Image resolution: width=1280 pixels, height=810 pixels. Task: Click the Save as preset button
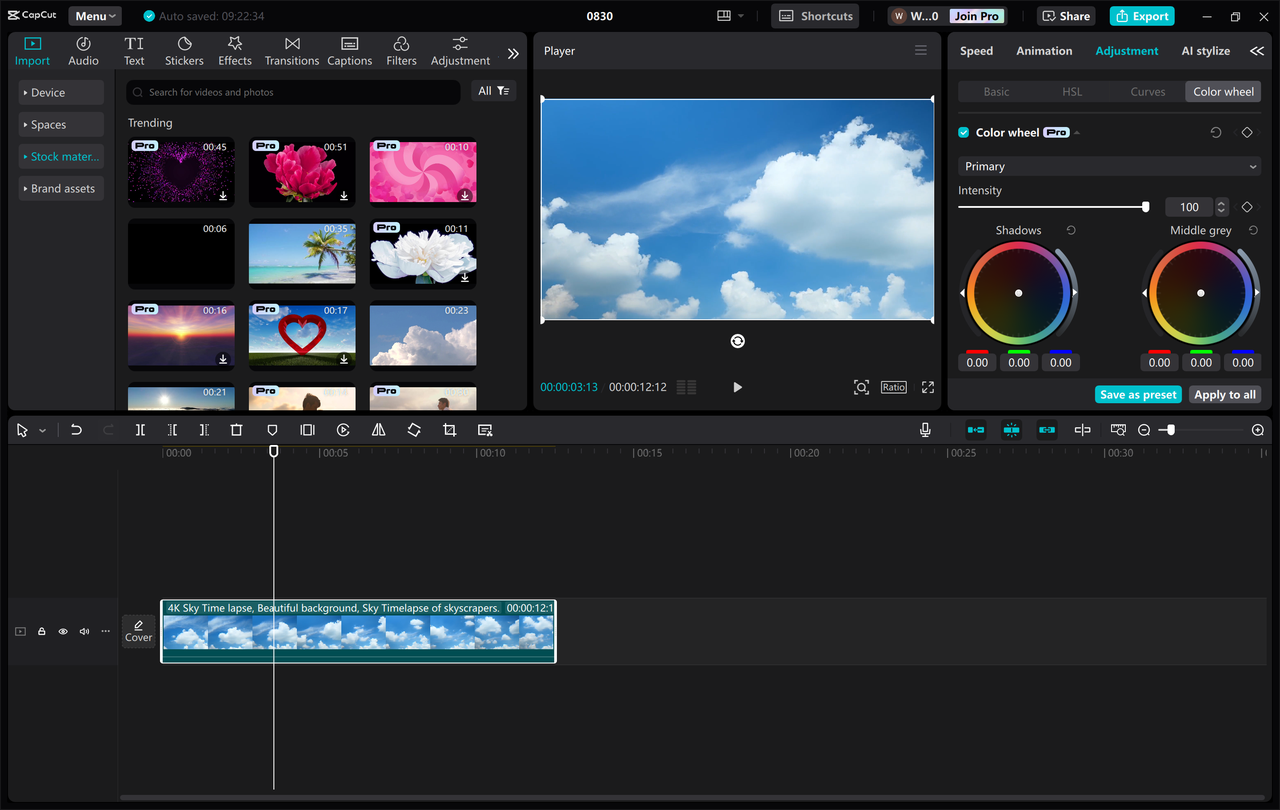tap(1138, 394)
